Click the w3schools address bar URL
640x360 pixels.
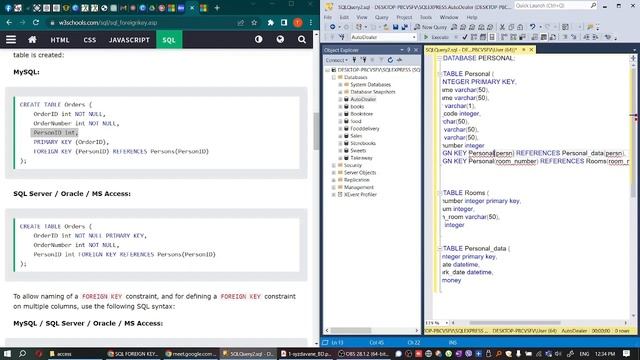click(108, 23)
